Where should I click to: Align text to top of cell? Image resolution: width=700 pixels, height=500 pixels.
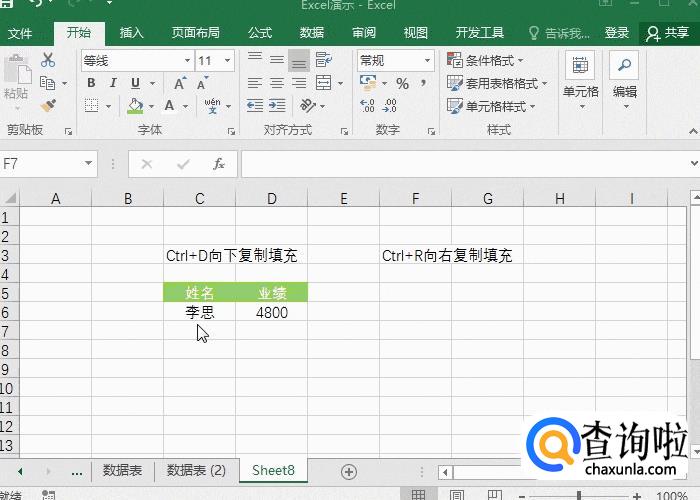click(255, 59)
